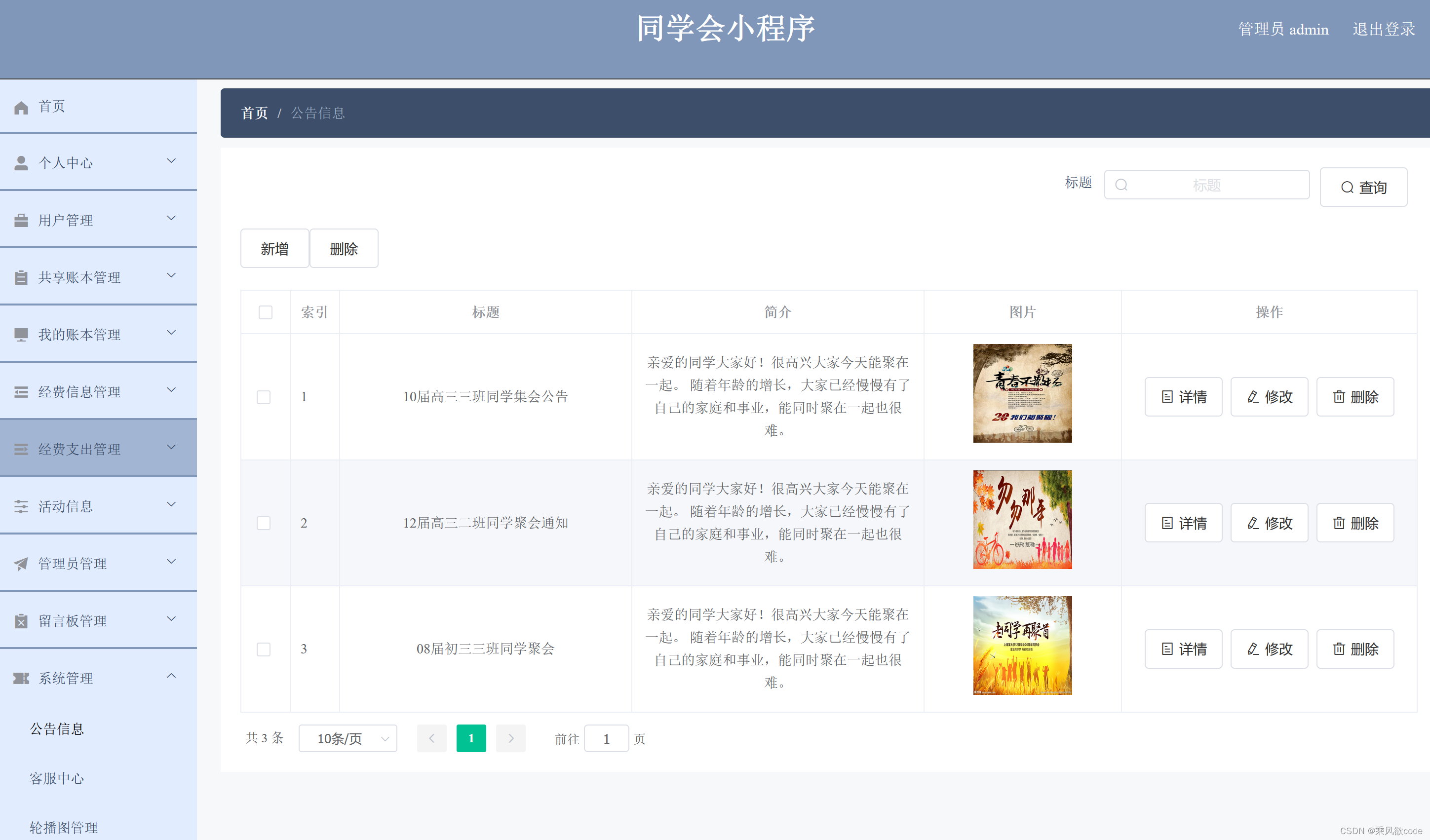Click the clipboard icon beside 共享账本管理

point(21,277)
